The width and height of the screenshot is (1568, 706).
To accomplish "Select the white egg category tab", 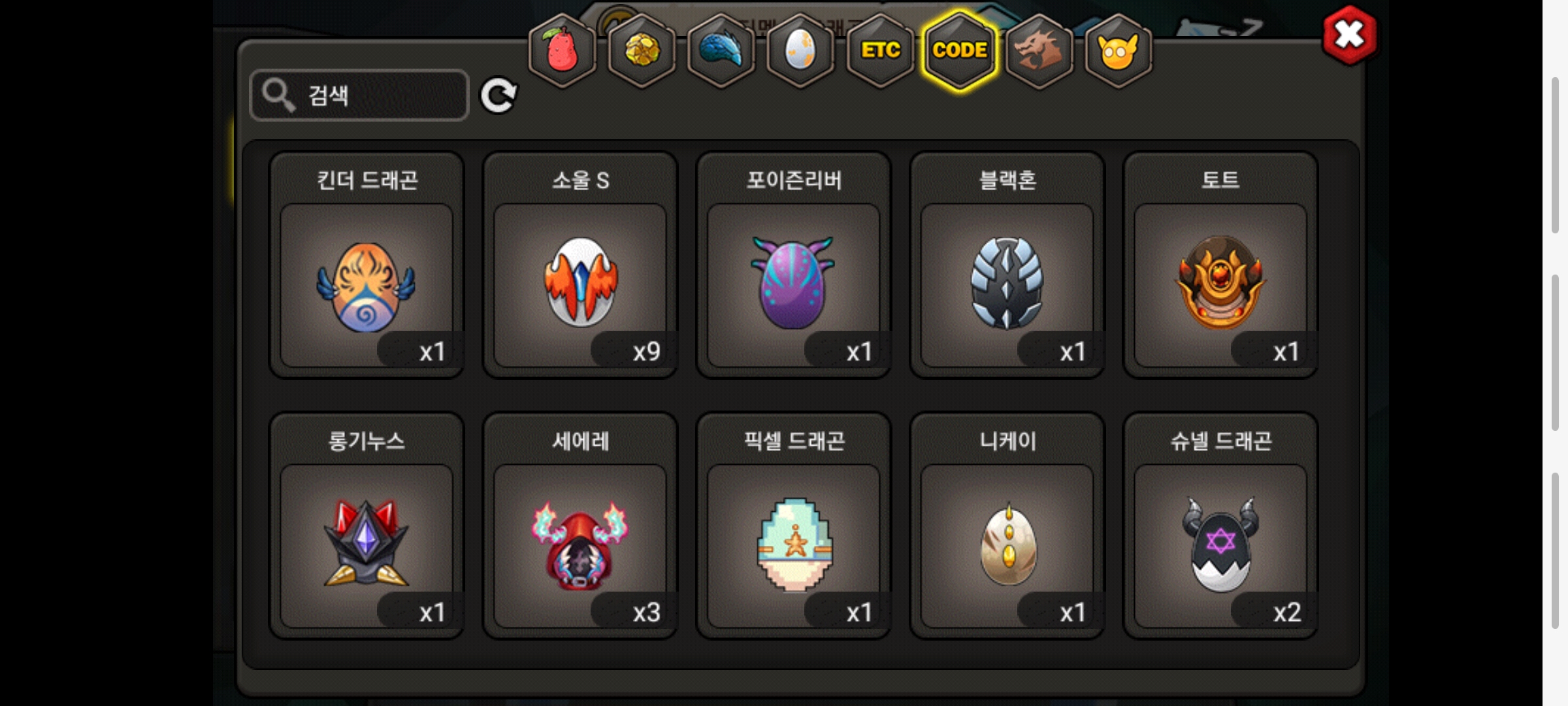I will point(800,51).
